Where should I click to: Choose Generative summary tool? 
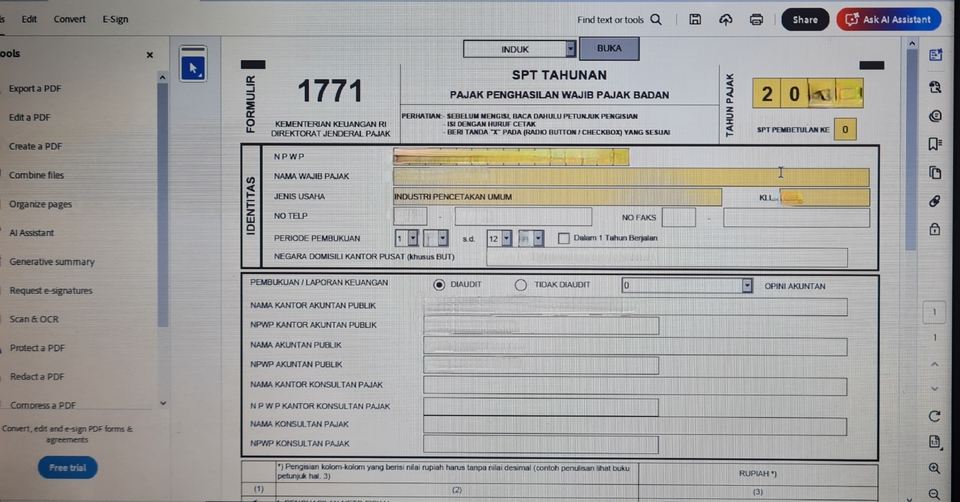tap(52, 261)
